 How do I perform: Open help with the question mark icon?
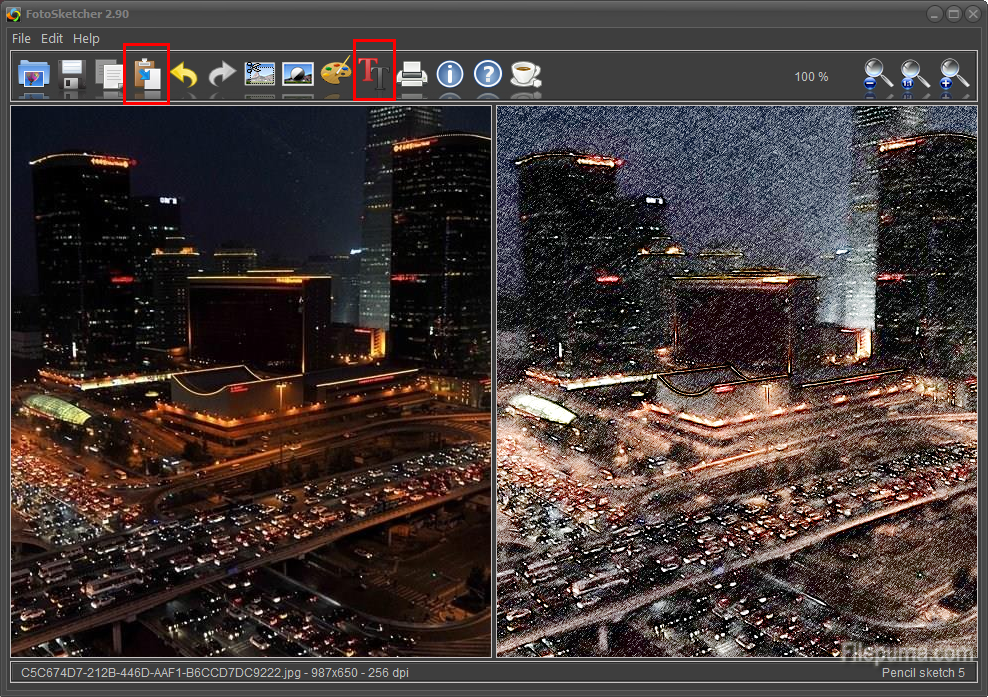coord(487,74)
